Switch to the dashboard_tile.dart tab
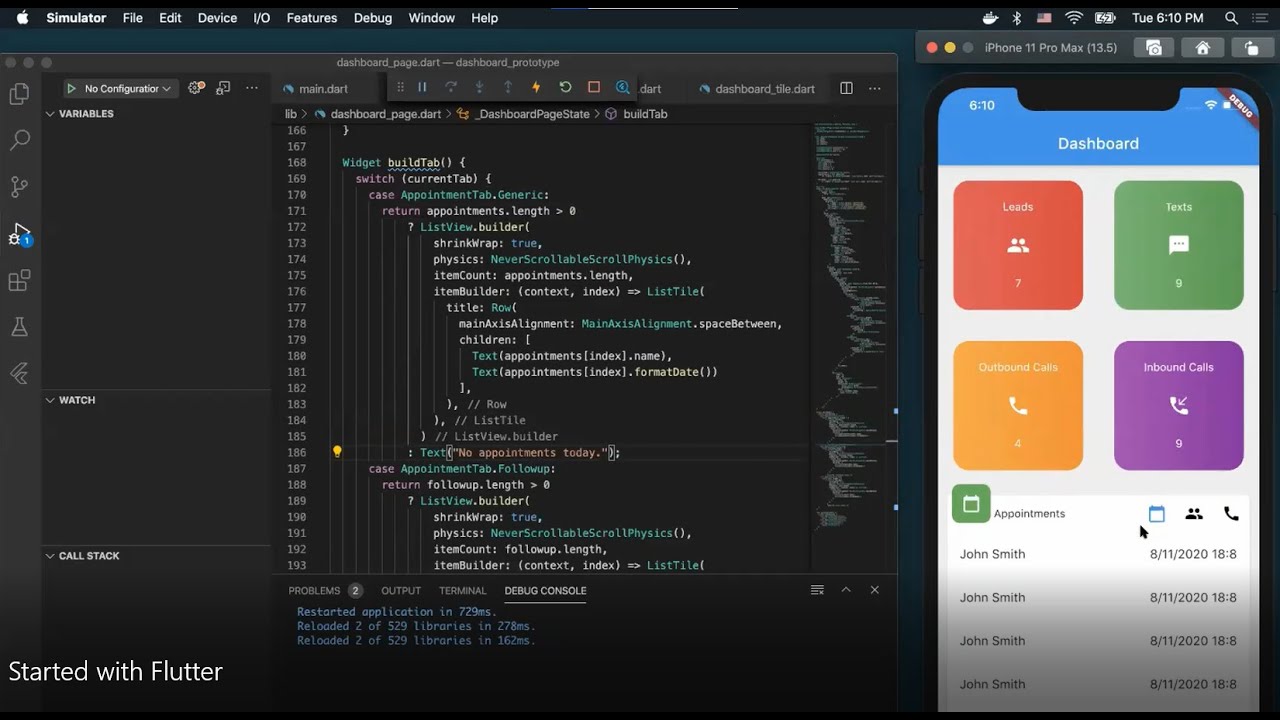Image resolution: width=1280 pixels, height=720 pixels. (x=757, y=89)
